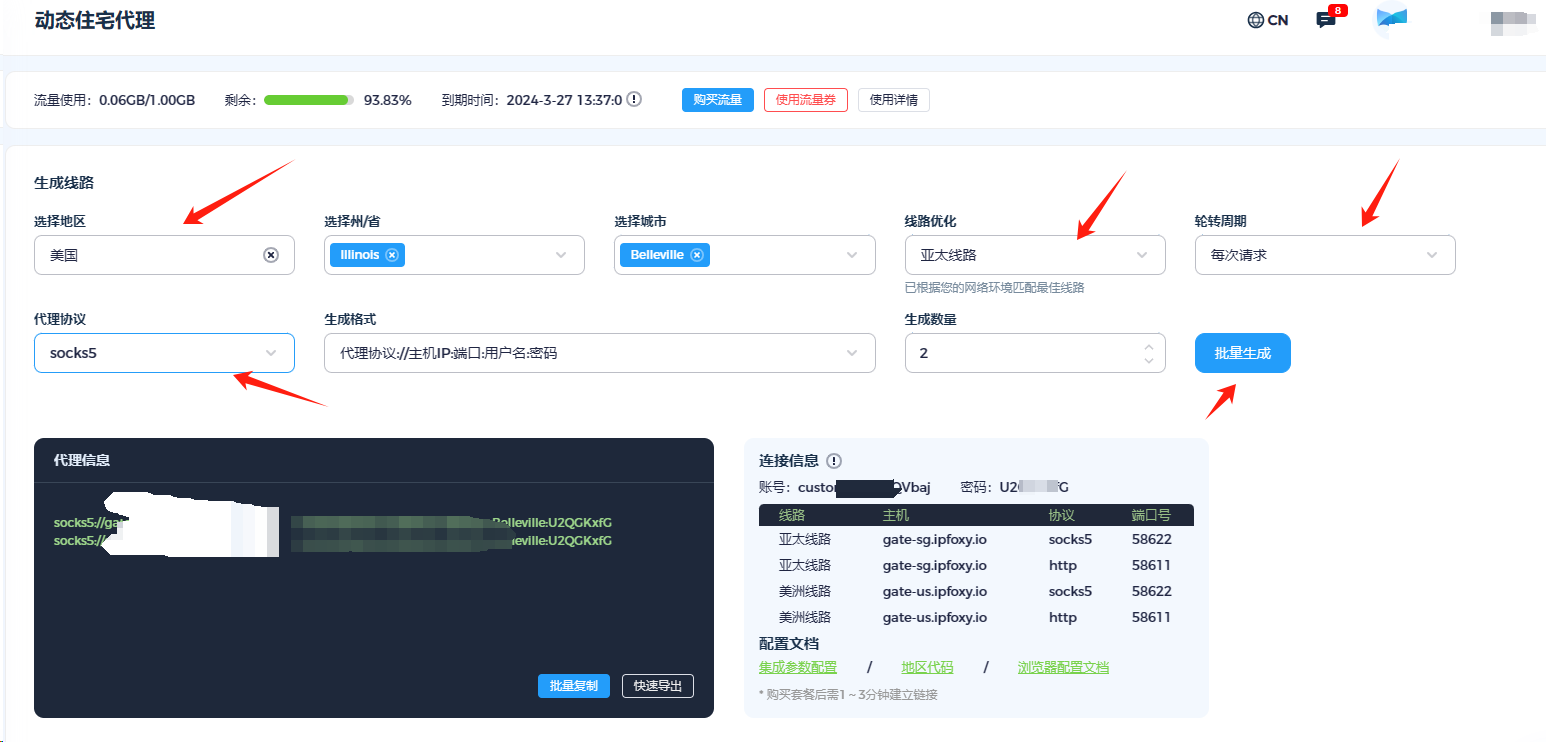Open the 浏览器配置文档 link
The image size is (1546, 742).
1063,668
